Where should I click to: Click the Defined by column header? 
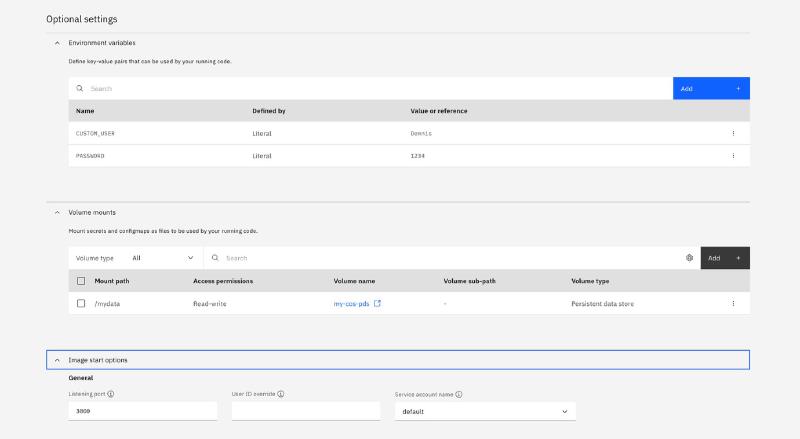click(269, 111)
